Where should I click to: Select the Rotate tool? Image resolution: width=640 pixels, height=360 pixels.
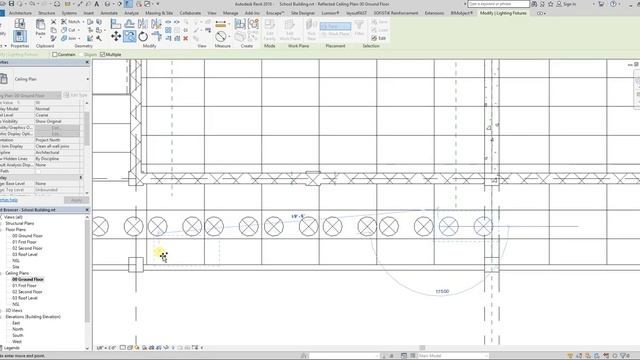(143, 36)
